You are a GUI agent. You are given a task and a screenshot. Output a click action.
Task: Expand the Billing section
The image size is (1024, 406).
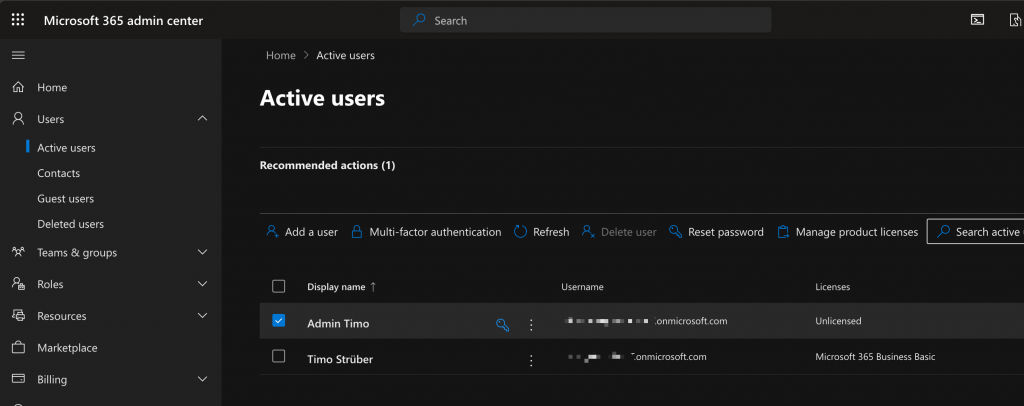[203, 380]
